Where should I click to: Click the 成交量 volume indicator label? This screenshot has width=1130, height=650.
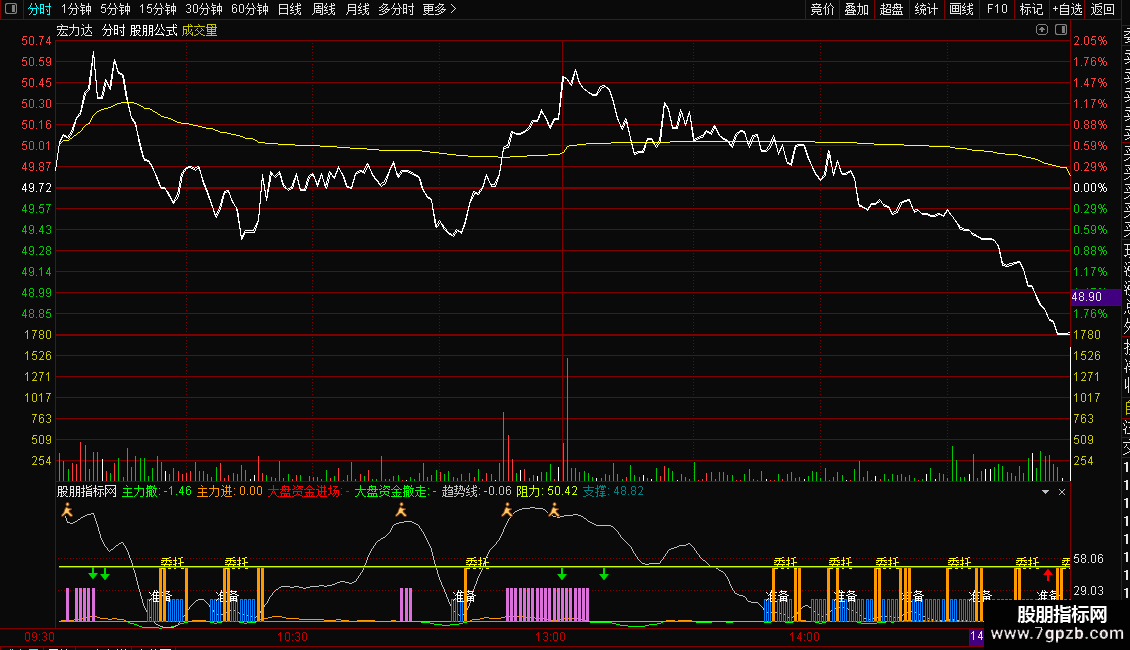pyautogui.click(x=199, y=30)
